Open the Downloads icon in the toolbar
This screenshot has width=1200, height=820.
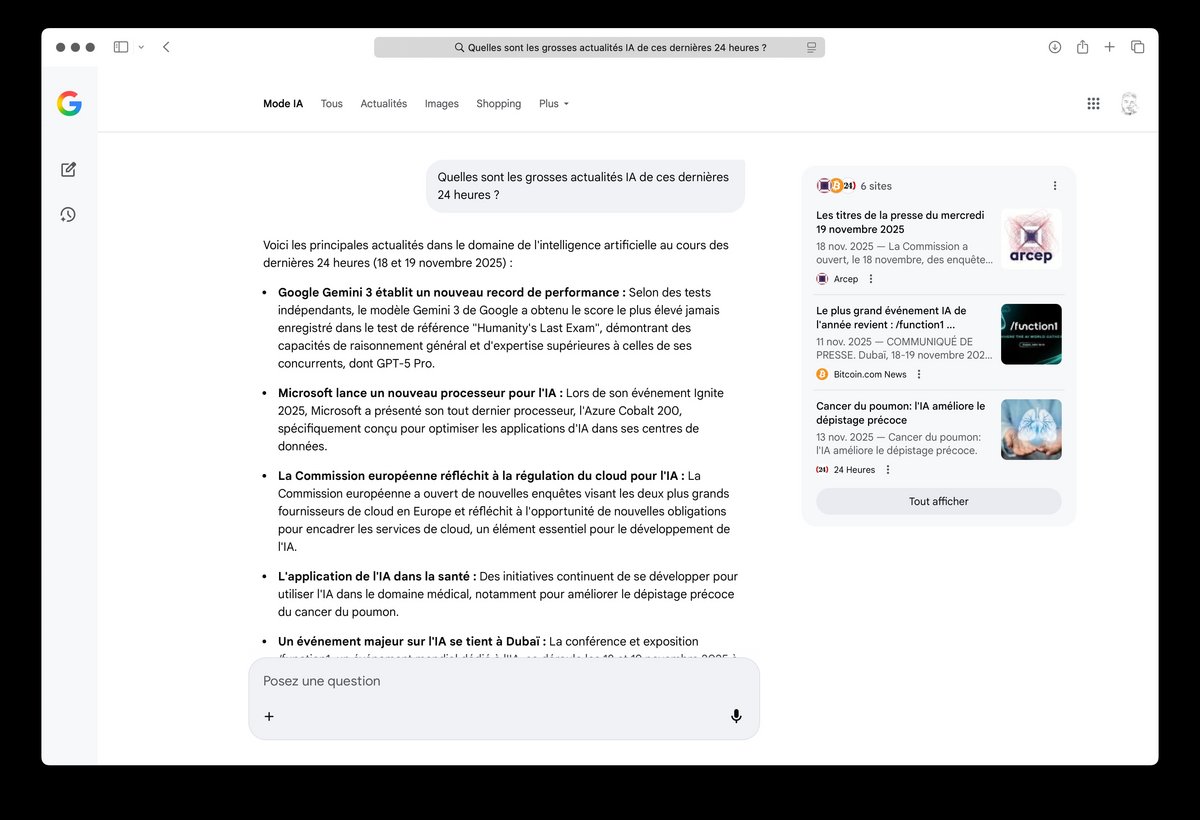pyautogui.click(x=1054, y=46)
